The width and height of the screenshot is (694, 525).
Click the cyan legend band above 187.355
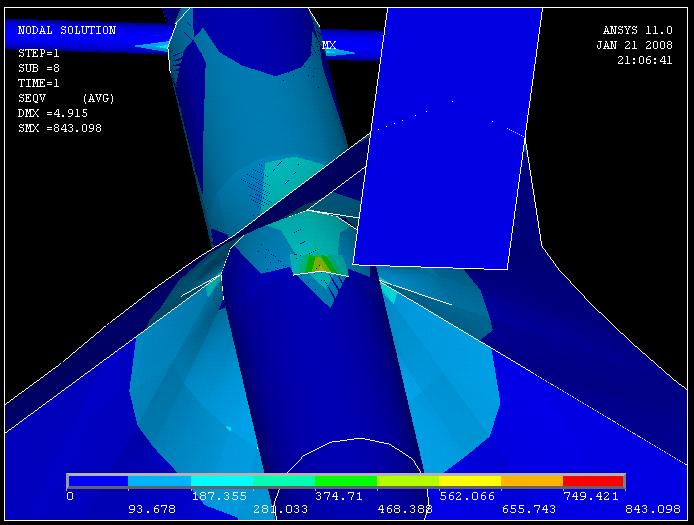(x=222, y=481)
